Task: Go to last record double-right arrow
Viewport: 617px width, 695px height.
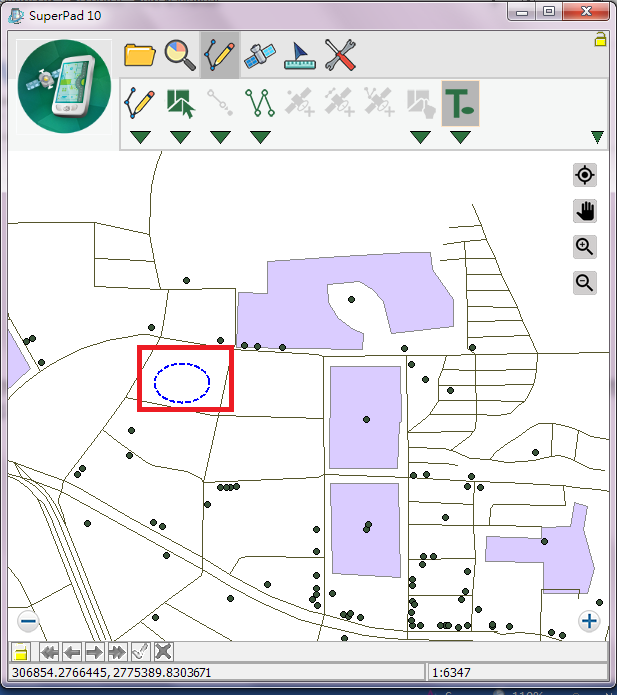Action: [x=117, y=652]
